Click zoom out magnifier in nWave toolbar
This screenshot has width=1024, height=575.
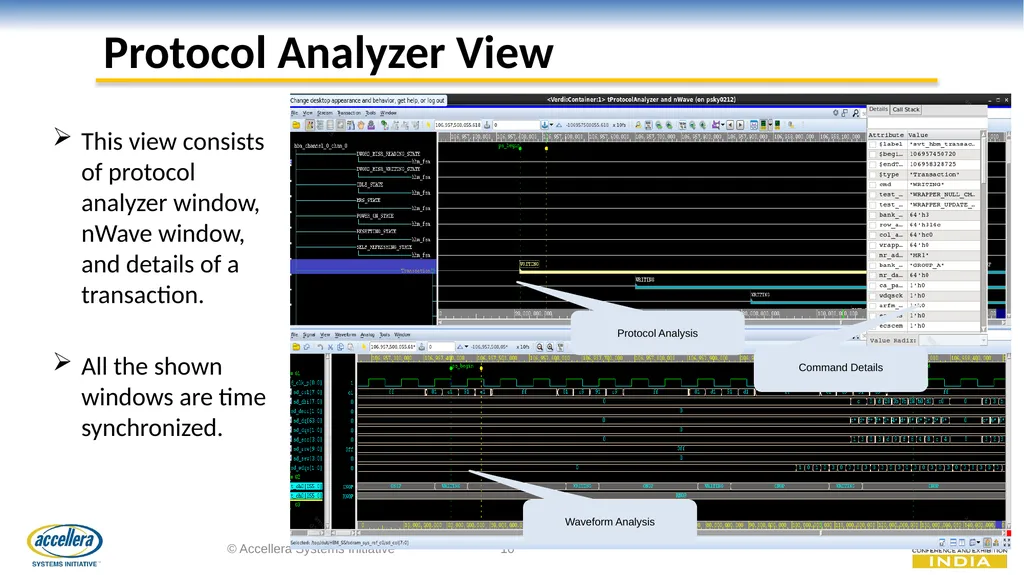pos(539,347)
